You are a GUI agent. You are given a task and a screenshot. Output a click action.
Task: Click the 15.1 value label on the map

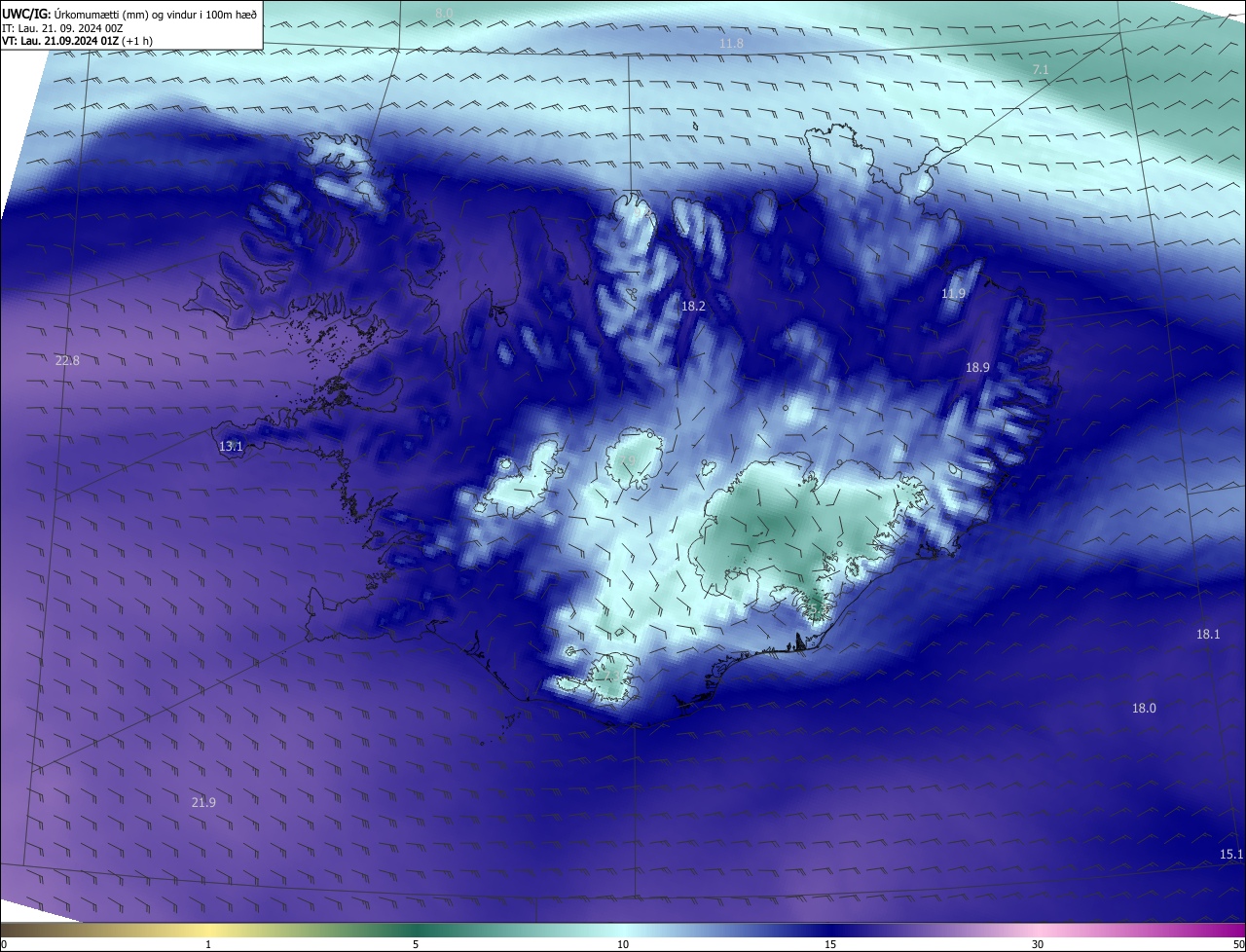pos(1231,854)
